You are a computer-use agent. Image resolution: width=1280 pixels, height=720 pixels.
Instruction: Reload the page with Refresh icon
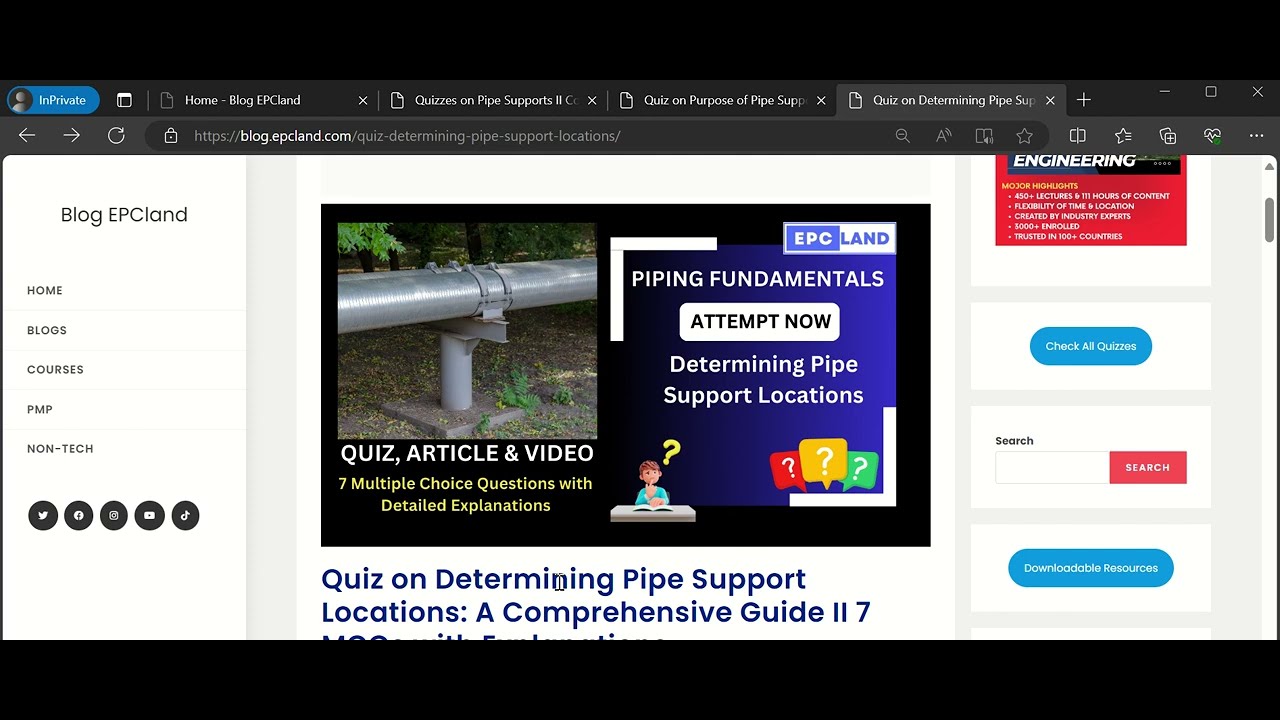point(116,136)
